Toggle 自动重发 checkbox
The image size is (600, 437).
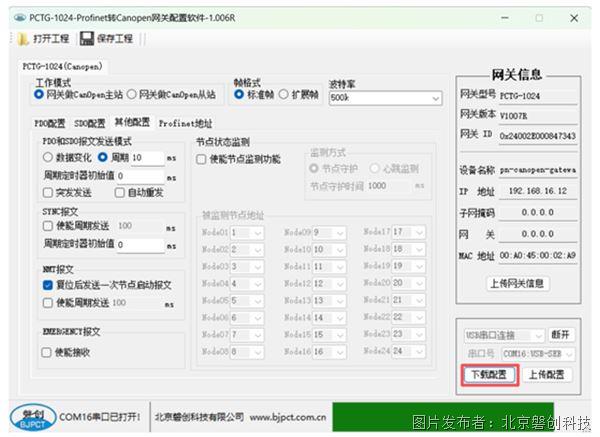pyautogui.click(x=120, y=192)
